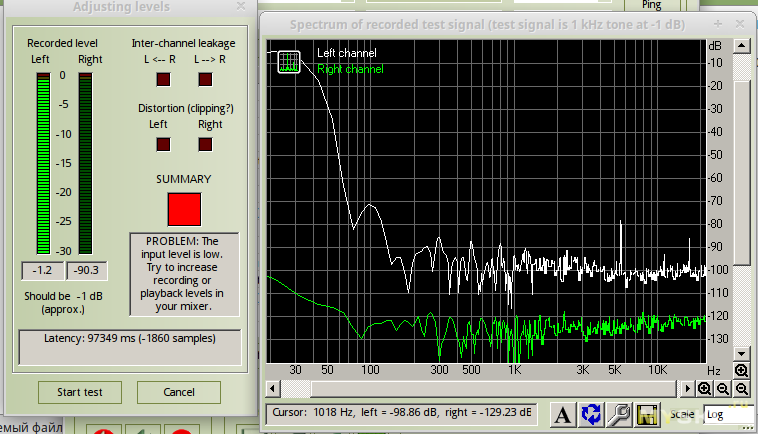The height and width of the screenshot is (434, 758).
Task: Click the 'Recorded level' heading
Action: [x=62, y=43]
